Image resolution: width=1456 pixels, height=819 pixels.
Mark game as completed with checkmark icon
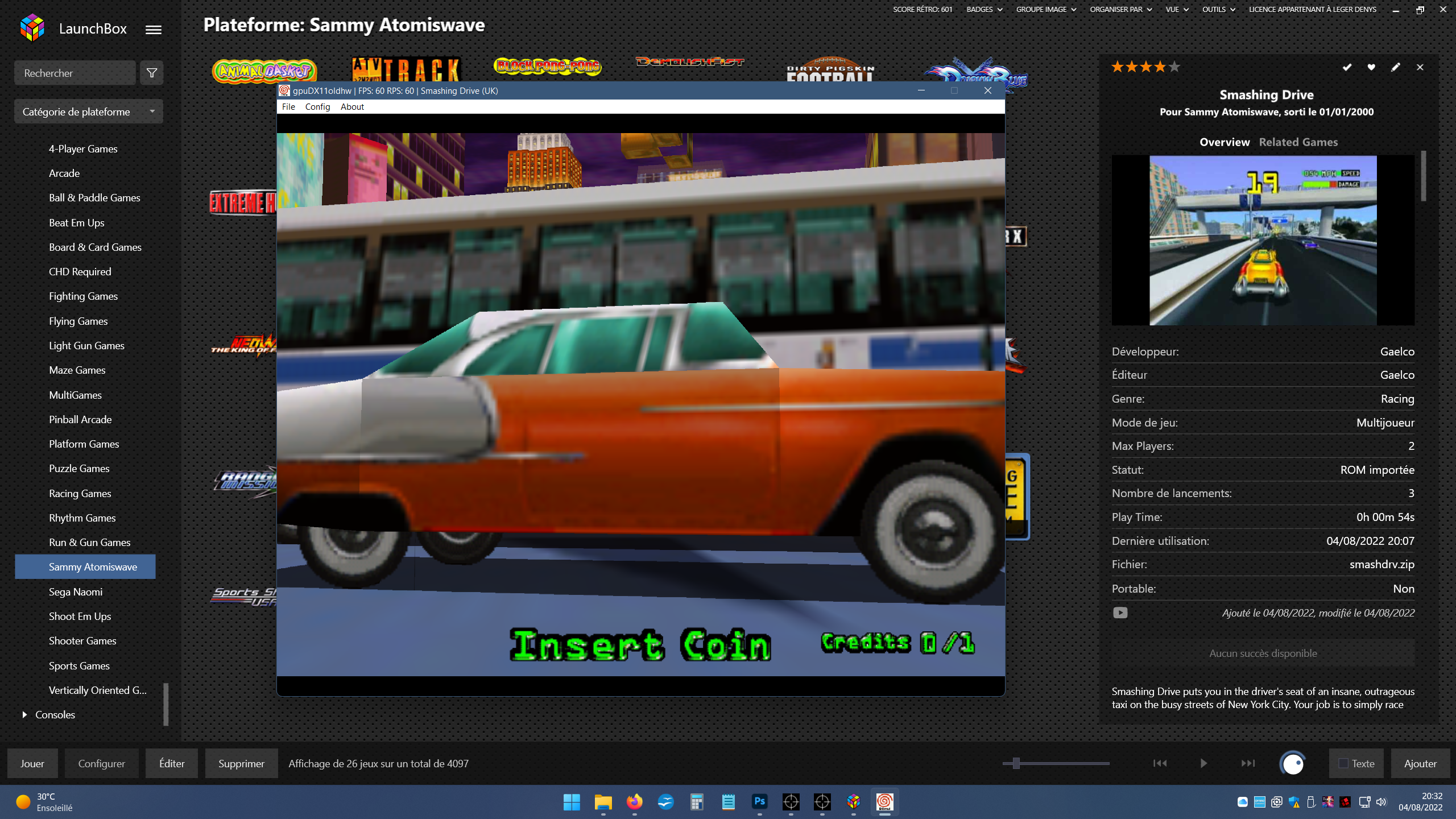(1347, 67)
